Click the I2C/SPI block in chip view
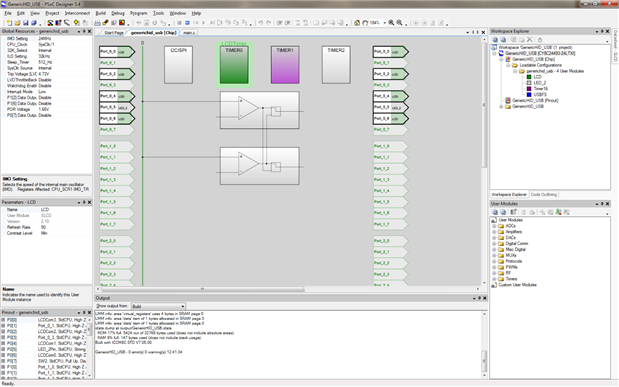This screenshot has height=387, width=619. tap(178, 65)
